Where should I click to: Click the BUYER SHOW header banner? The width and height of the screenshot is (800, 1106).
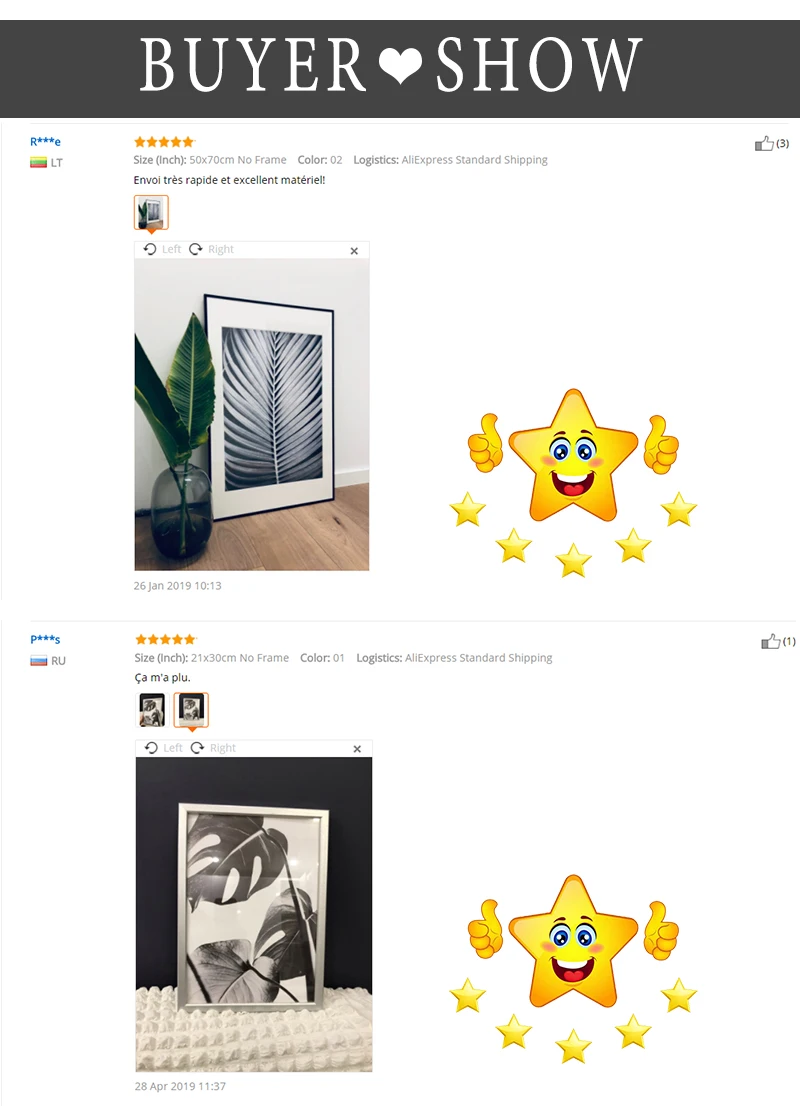click(400, 68)
